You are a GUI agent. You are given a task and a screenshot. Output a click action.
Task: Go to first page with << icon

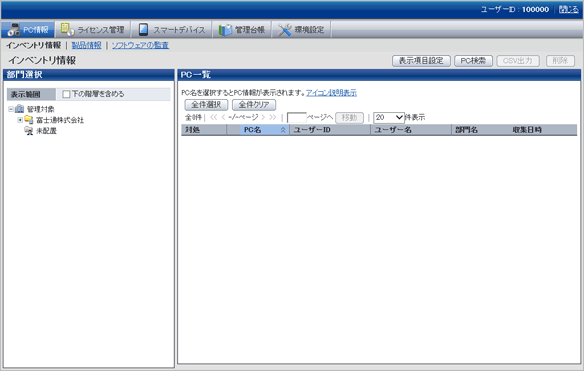pyautogui.click(x=213, y=117)
